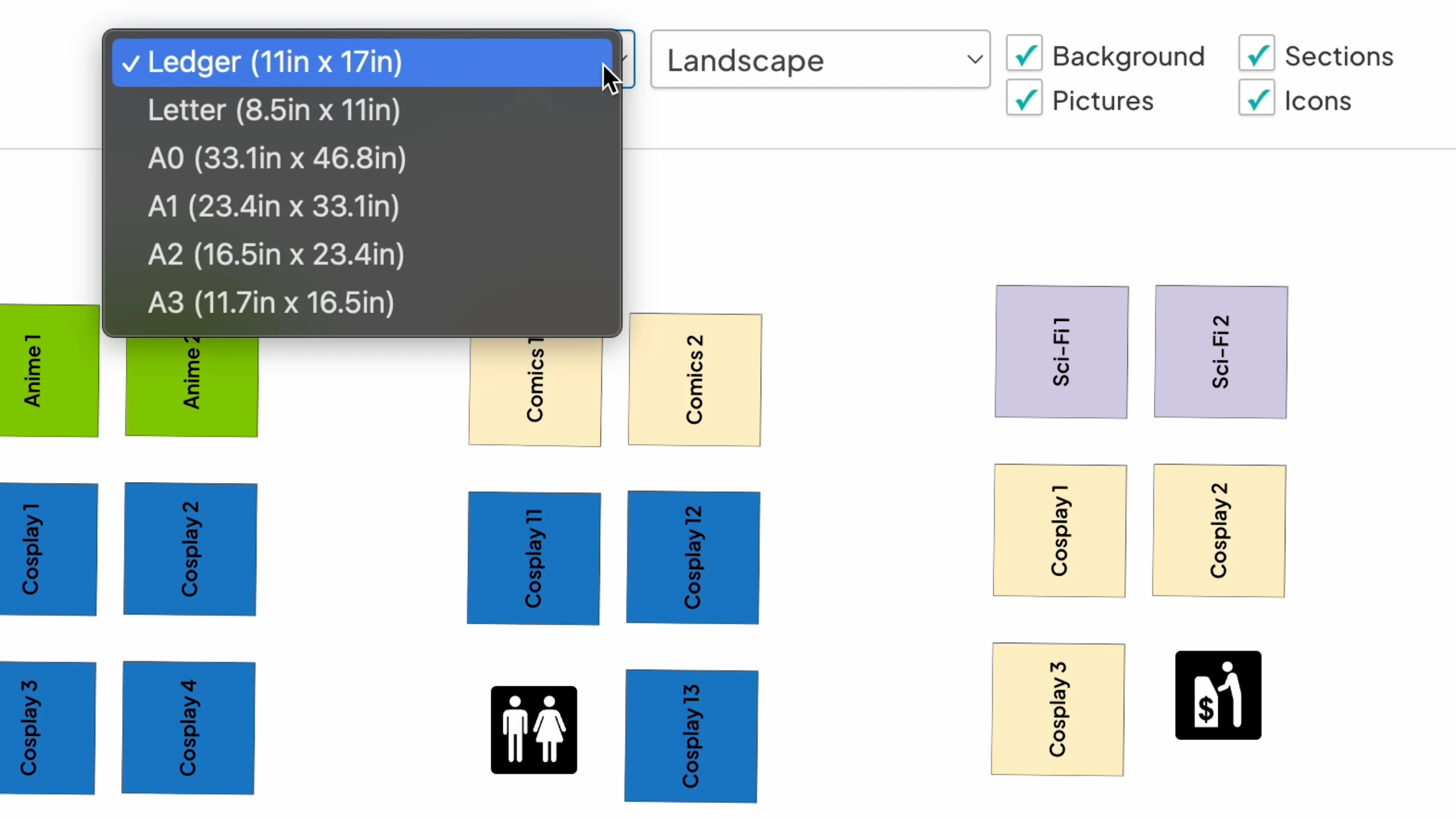Select the blue Cosplay 11 booth

pyautogui.click(x=533, y=559)
